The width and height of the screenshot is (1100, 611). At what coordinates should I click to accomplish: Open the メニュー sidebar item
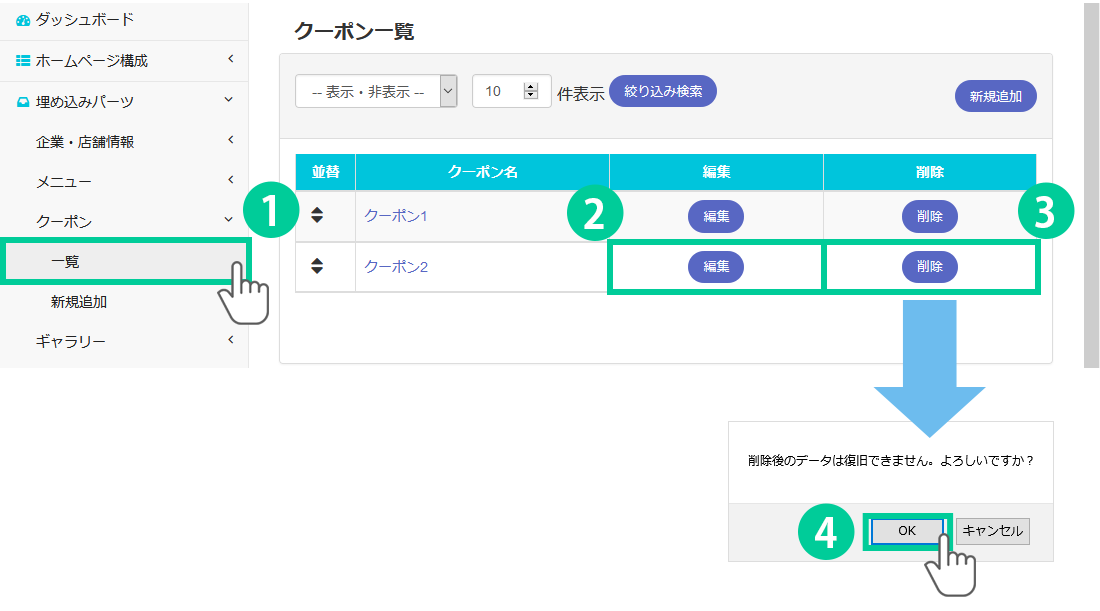64,181
